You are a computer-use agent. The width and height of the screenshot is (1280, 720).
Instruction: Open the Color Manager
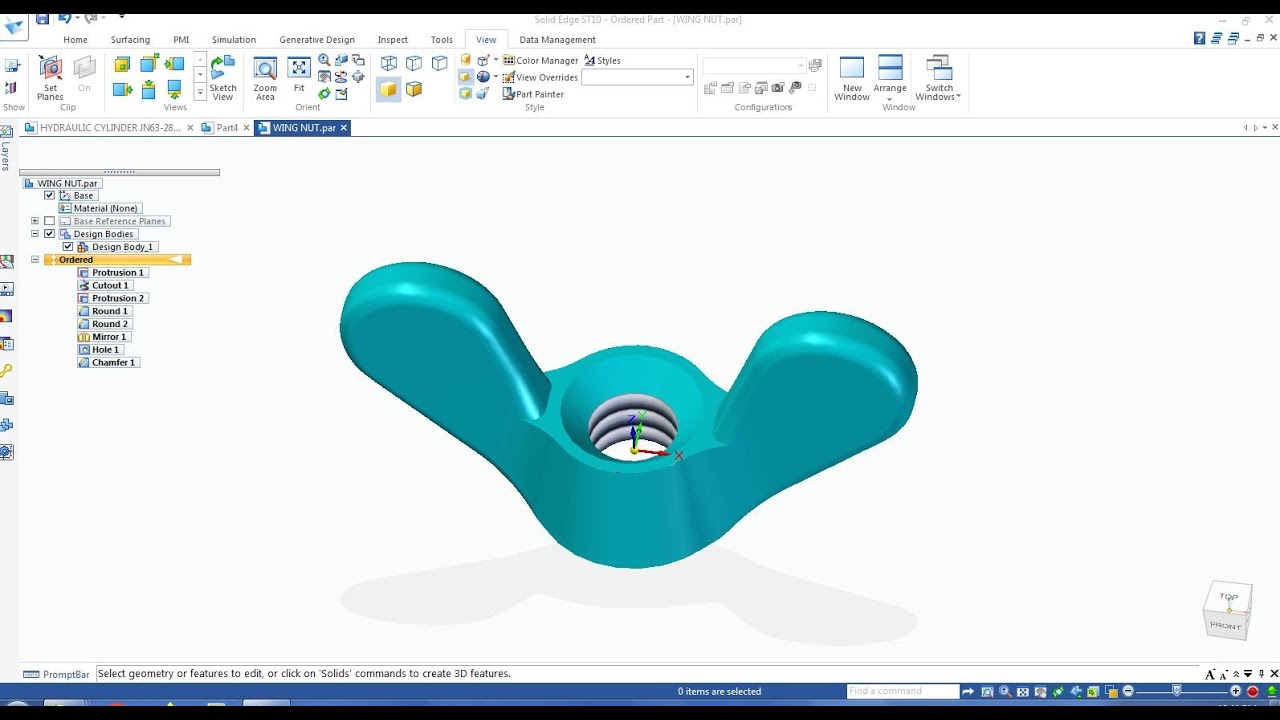pos(540,60)
